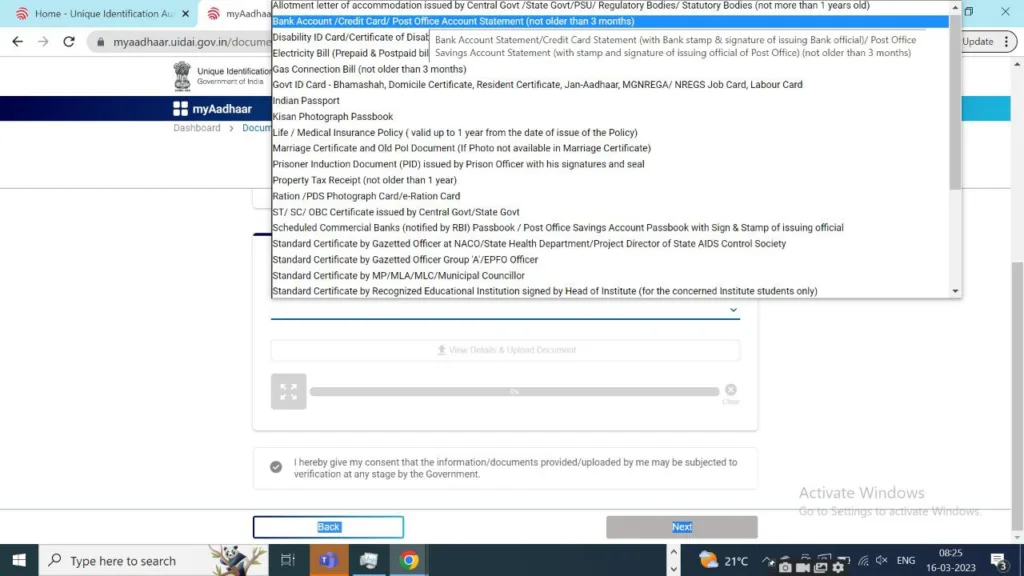Viewport: 1024px width, 576px height.
Task: Toggle the consent checkbox for document verification
Action: pyautogui.click(x=276, y=467)
